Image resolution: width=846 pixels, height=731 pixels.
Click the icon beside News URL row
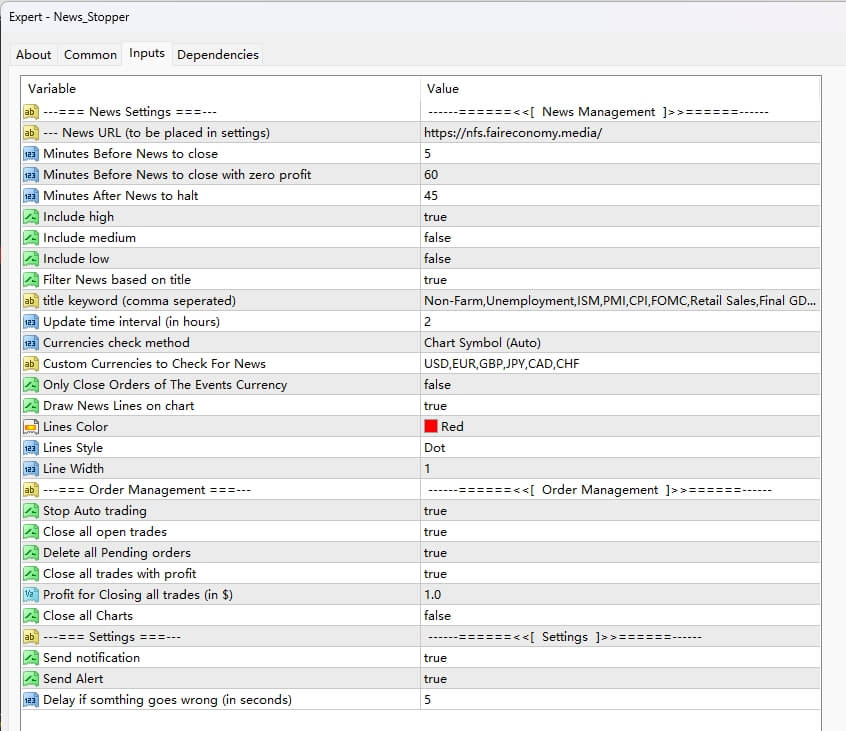point(30,133)
